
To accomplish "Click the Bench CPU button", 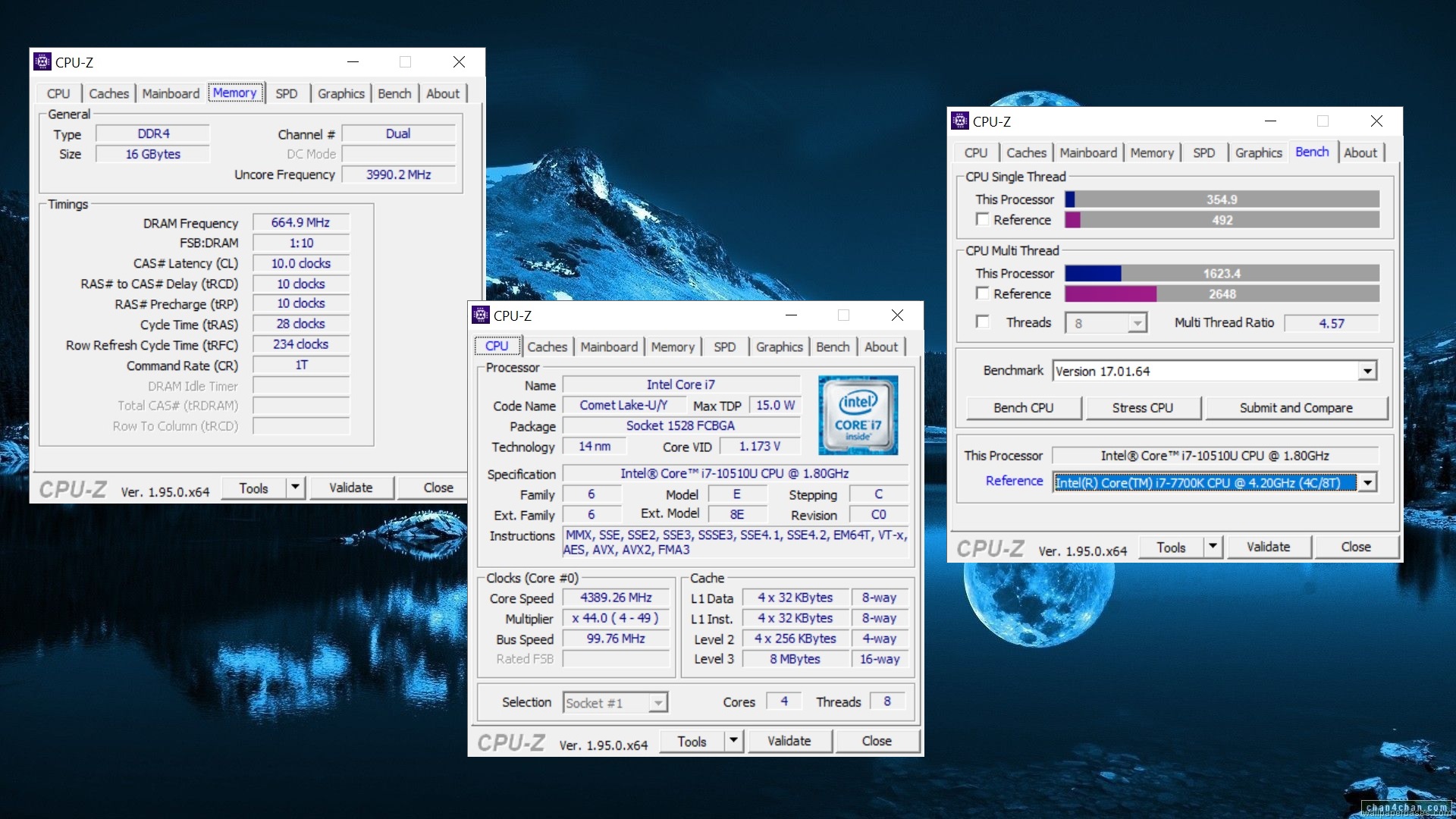I will [1023, 408].
